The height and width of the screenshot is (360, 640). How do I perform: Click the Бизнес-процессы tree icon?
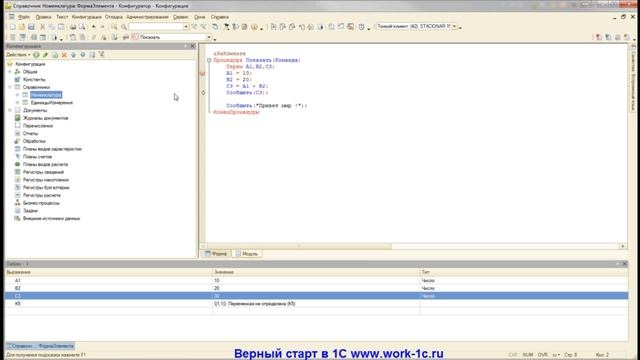18,203
